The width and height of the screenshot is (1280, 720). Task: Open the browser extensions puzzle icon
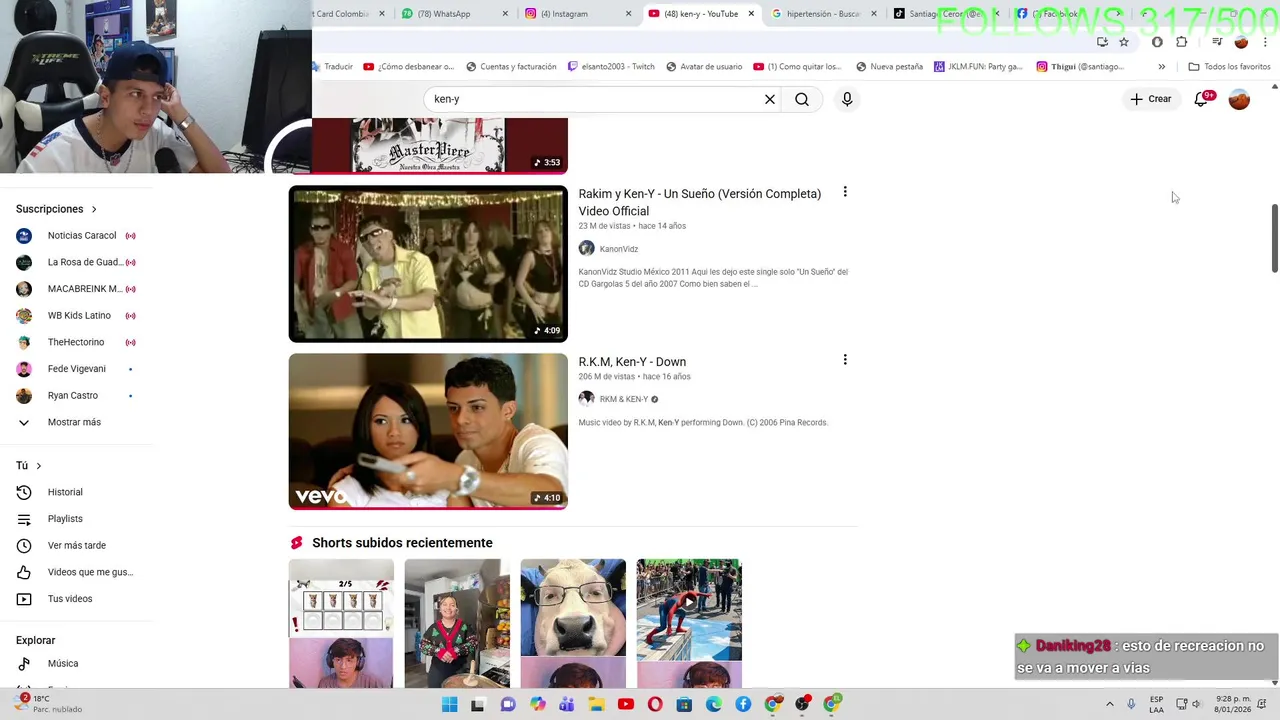1182,42
